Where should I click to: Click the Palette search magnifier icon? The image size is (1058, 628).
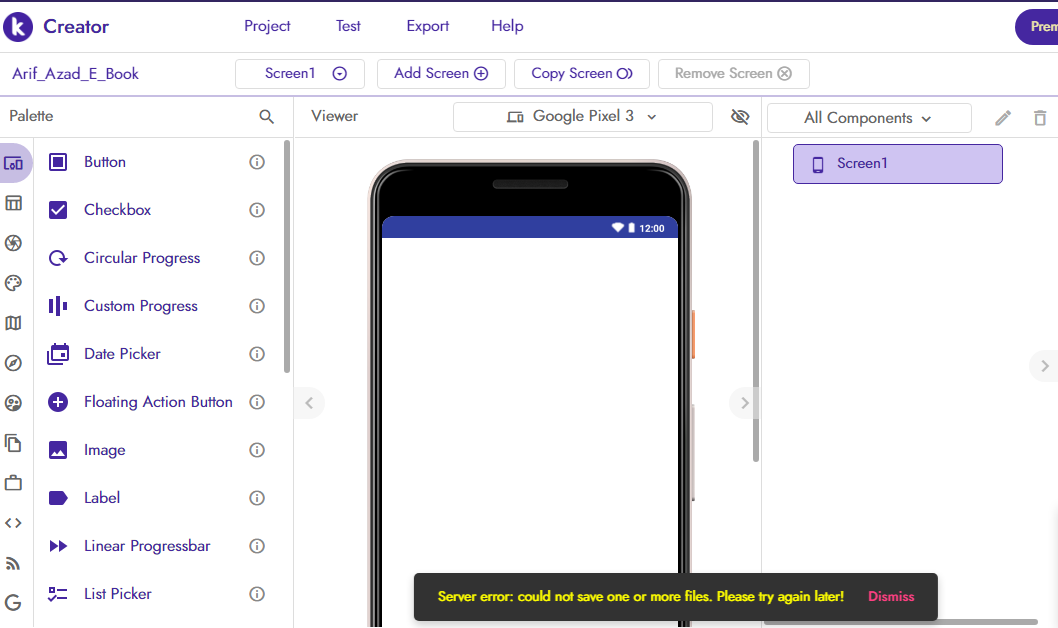(x=266, y=116)
